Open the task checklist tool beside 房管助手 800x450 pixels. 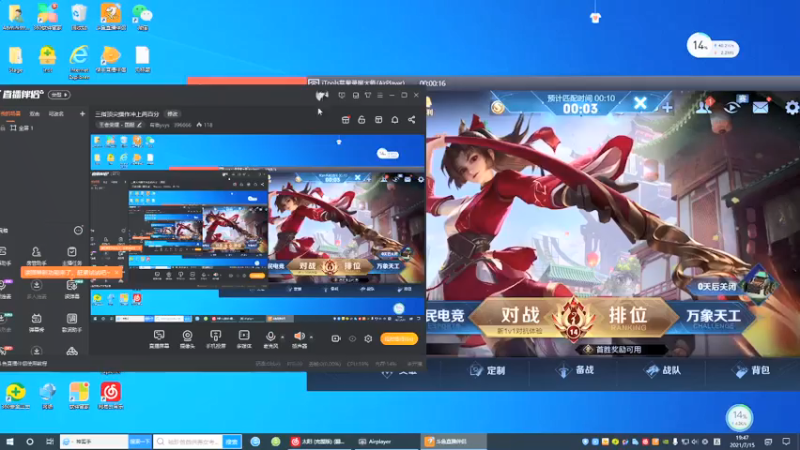click(x=71, y=256)
